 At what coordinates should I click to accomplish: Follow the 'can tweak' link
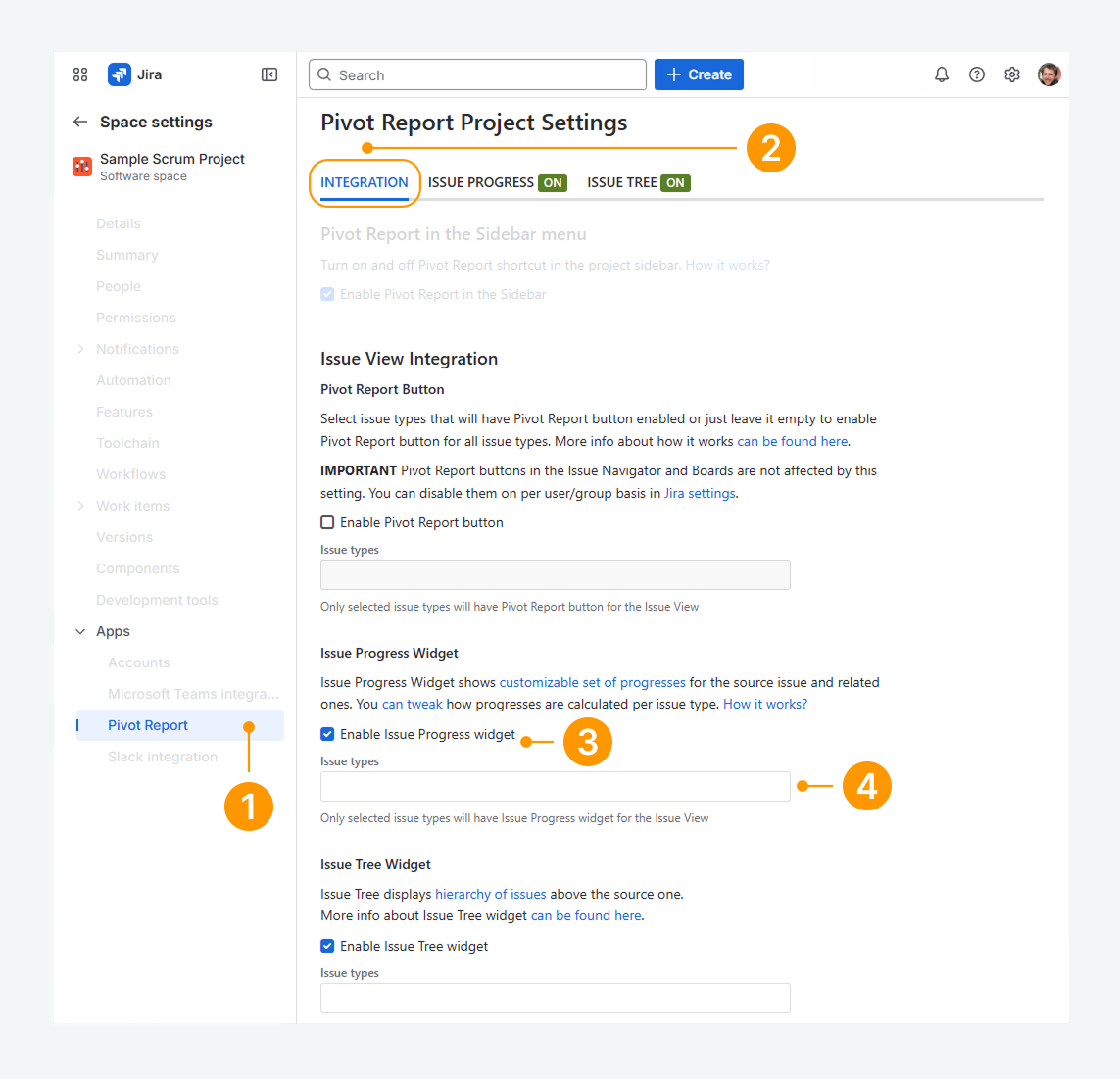coord(413,704)
